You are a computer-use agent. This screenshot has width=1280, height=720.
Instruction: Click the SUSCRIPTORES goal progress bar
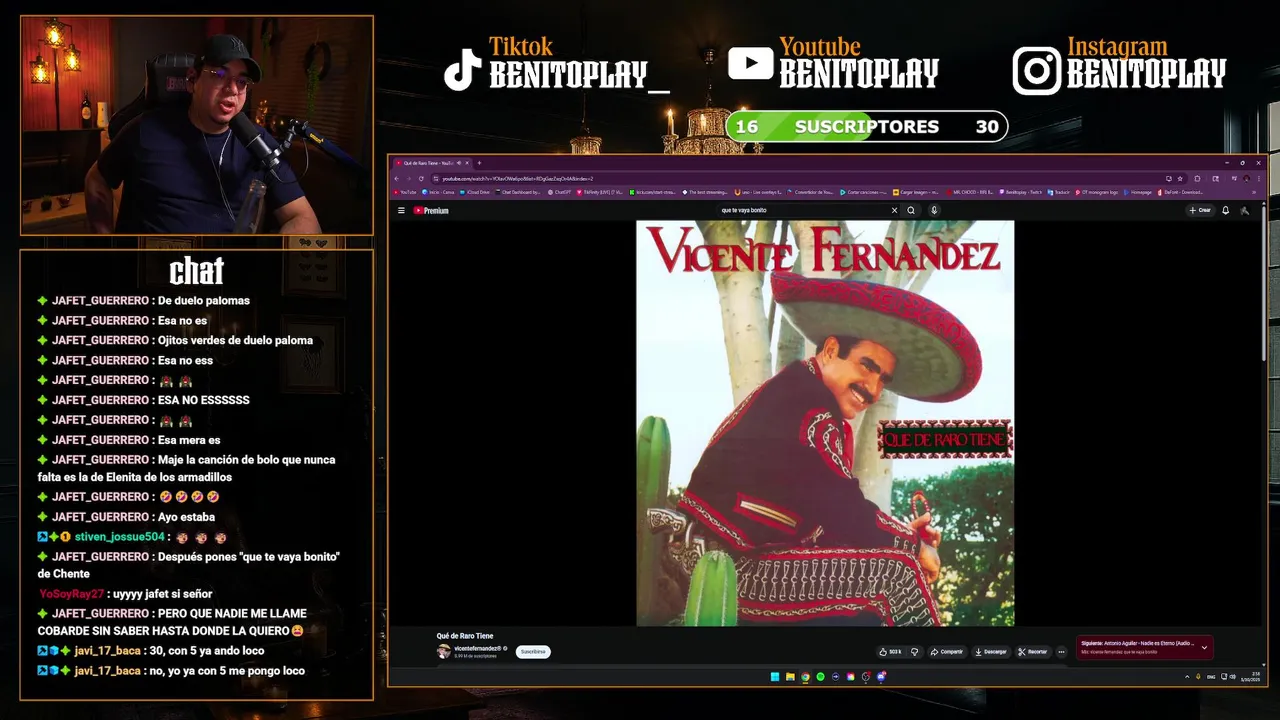point(866,127)
